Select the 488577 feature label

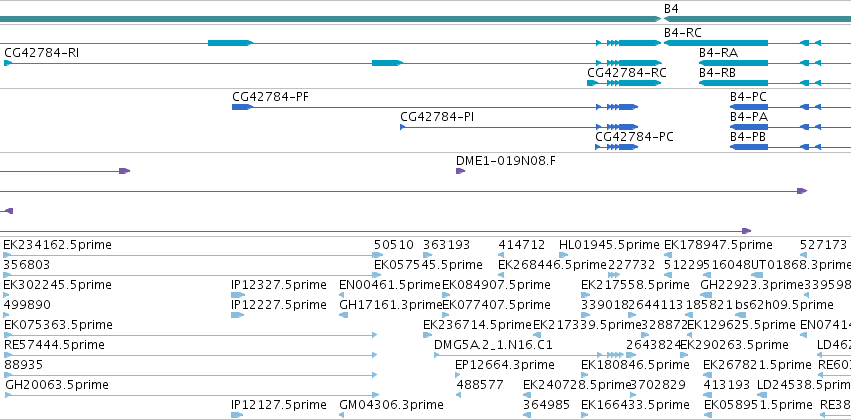pyautogui.click(x=480, y=385)
